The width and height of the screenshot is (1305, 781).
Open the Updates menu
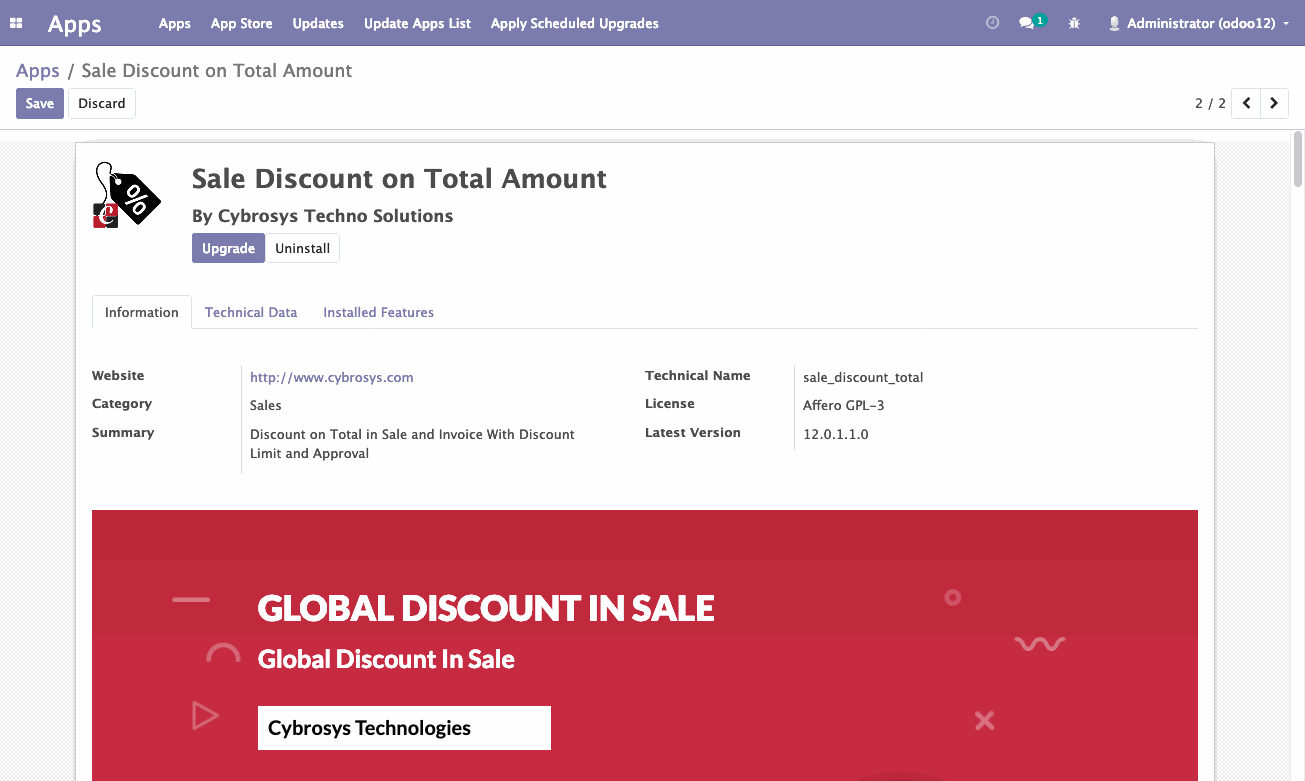(318, 23)
